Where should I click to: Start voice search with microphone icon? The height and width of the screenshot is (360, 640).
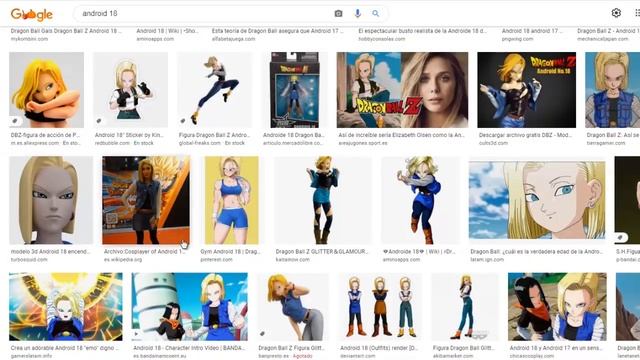click(358, 13)
